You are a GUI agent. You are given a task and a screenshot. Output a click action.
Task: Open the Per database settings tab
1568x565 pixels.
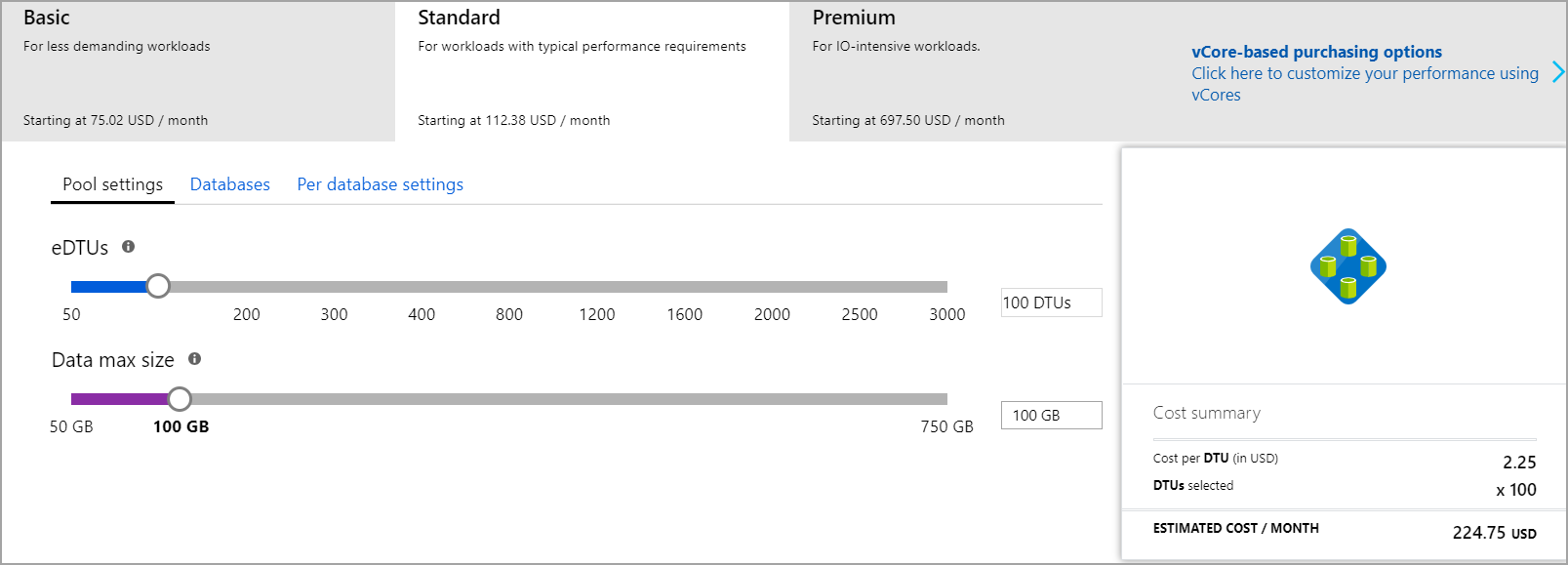pyautogui.click(x=381, y=184)
